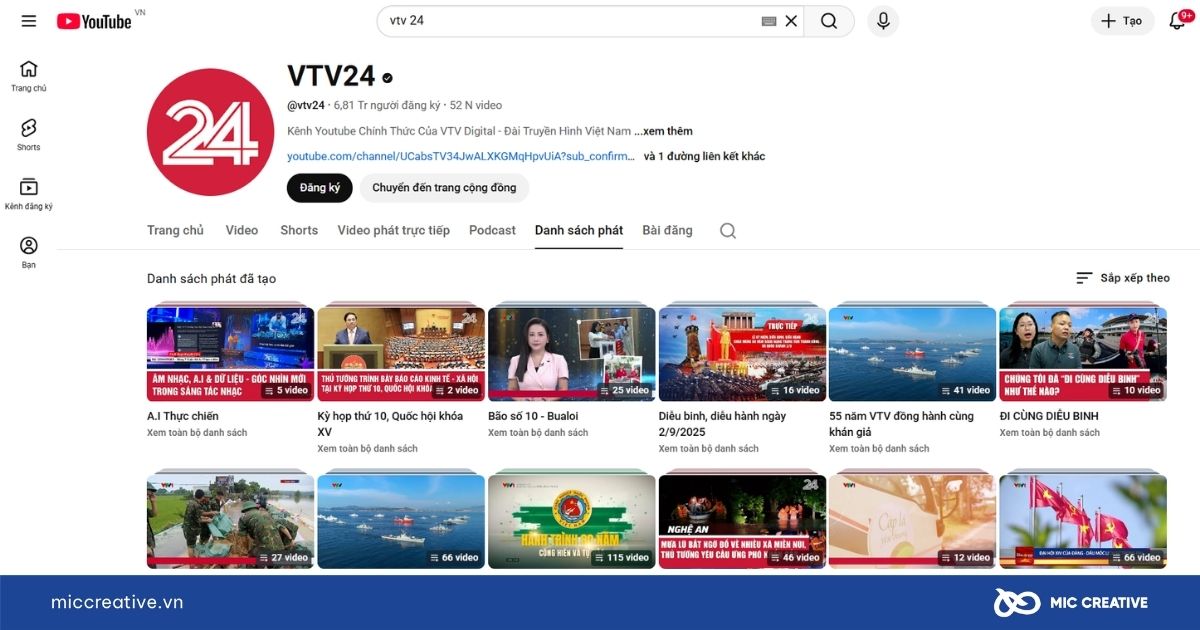Click the Danh sách phát đã tạo heading
Image resolution: width=1200 pixels, height=630 pixels.
click(x=211, y=278)
